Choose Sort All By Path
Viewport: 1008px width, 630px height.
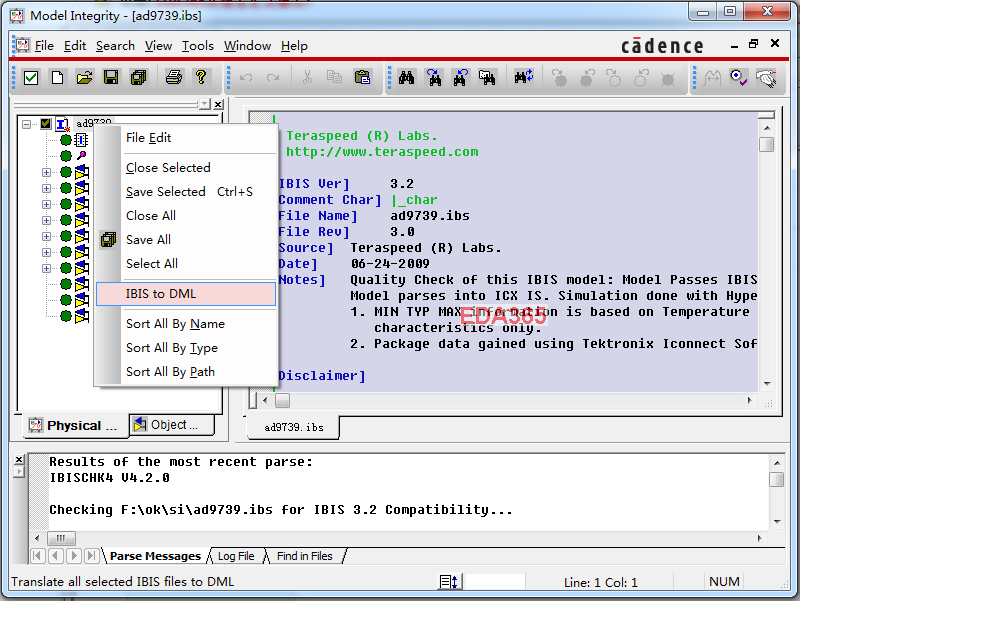(186, 372)
